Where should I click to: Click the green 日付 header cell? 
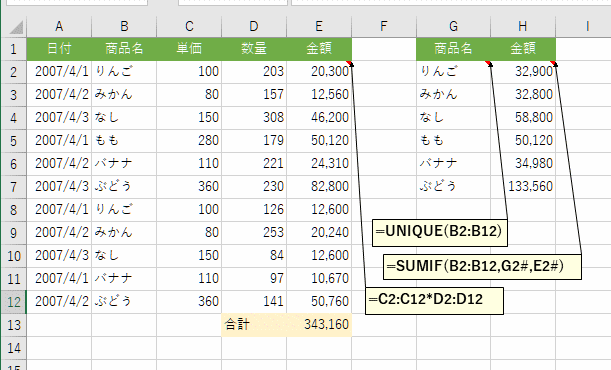pyautogui.click(x=59, y=49)
